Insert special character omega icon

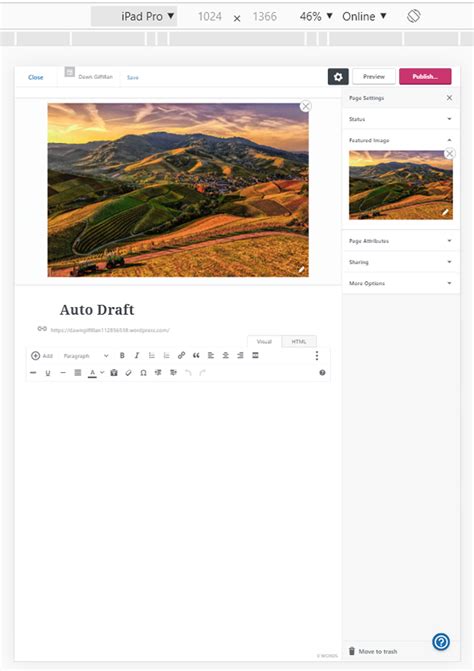tap(143, 373)
